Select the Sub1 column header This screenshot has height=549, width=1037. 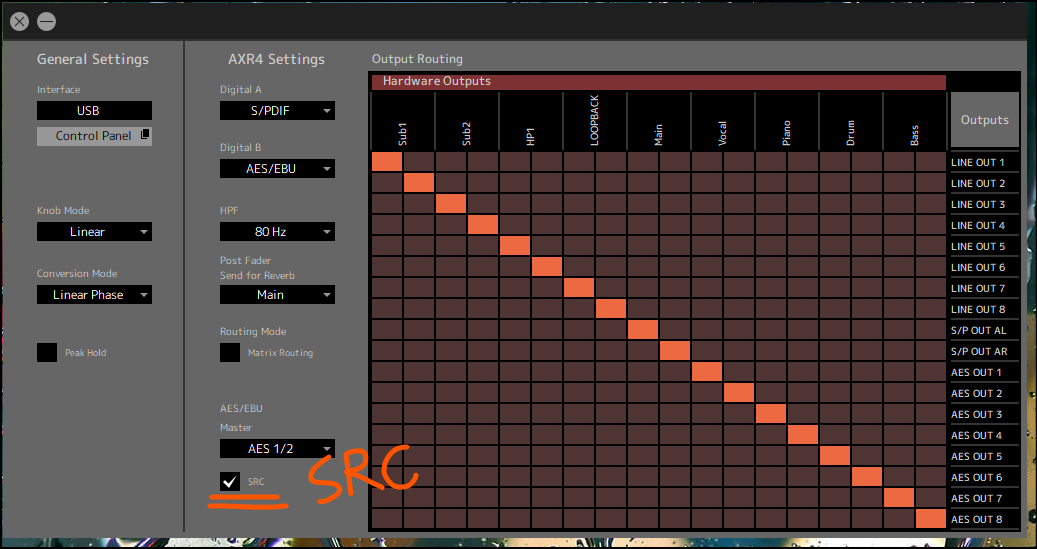pyautogui.click(x=403, y=122)
